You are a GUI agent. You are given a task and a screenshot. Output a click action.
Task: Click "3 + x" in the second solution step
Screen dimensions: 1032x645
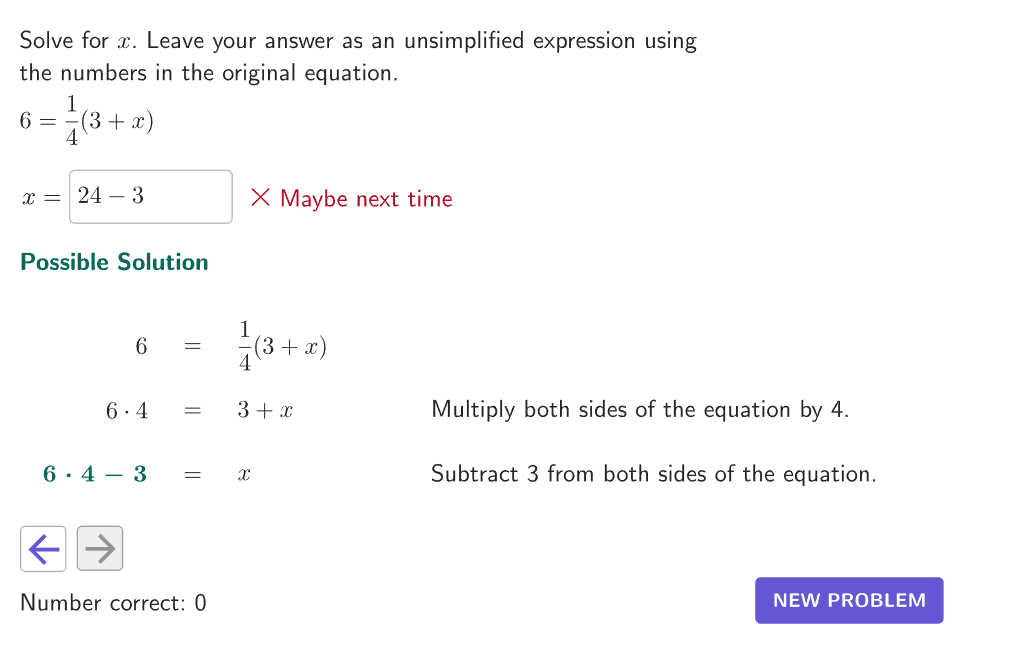pyautogui.click(x=265, y=410)
